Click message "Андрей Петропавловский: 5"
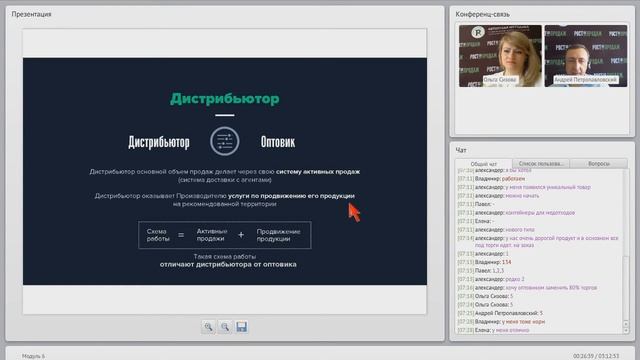 [500, 313]
